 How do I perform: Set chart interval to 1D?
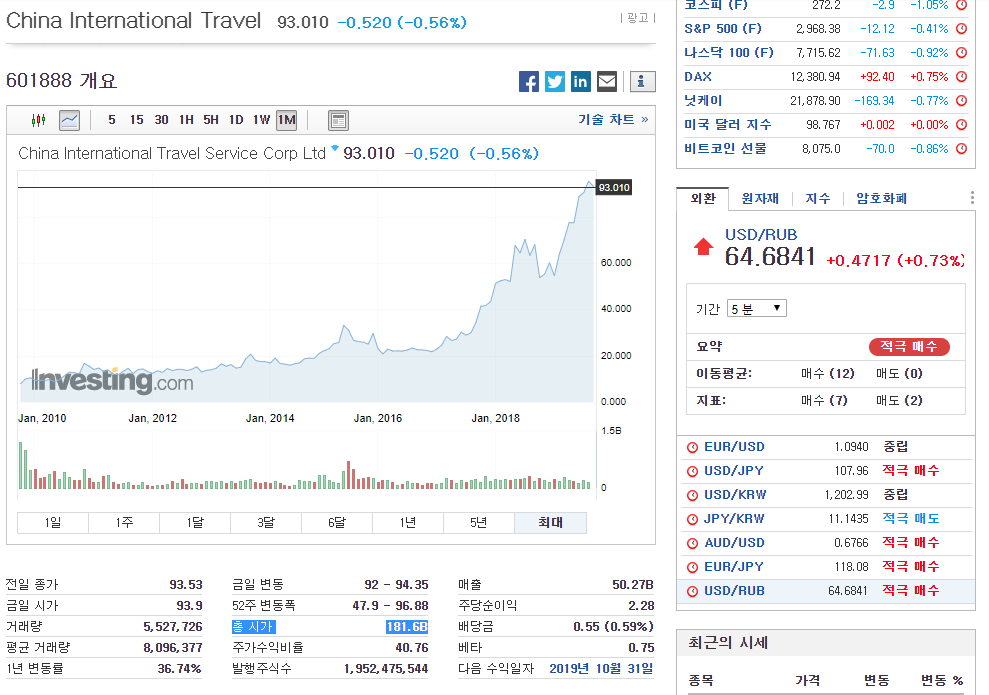[x=236, y=120]
